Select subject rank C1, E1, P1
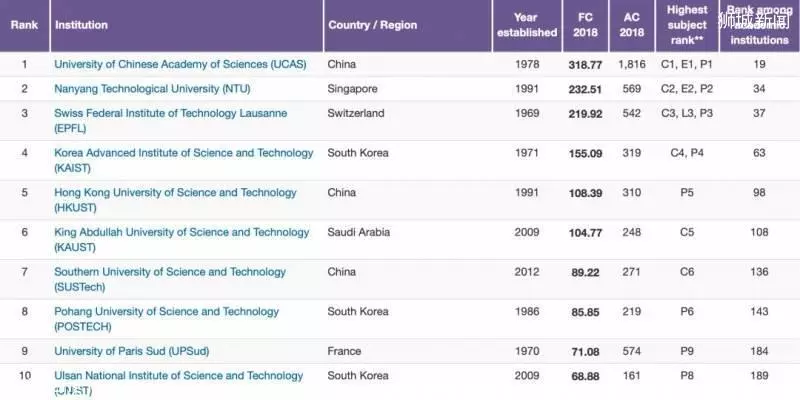The image size is (800, 400). click(687, 64)
